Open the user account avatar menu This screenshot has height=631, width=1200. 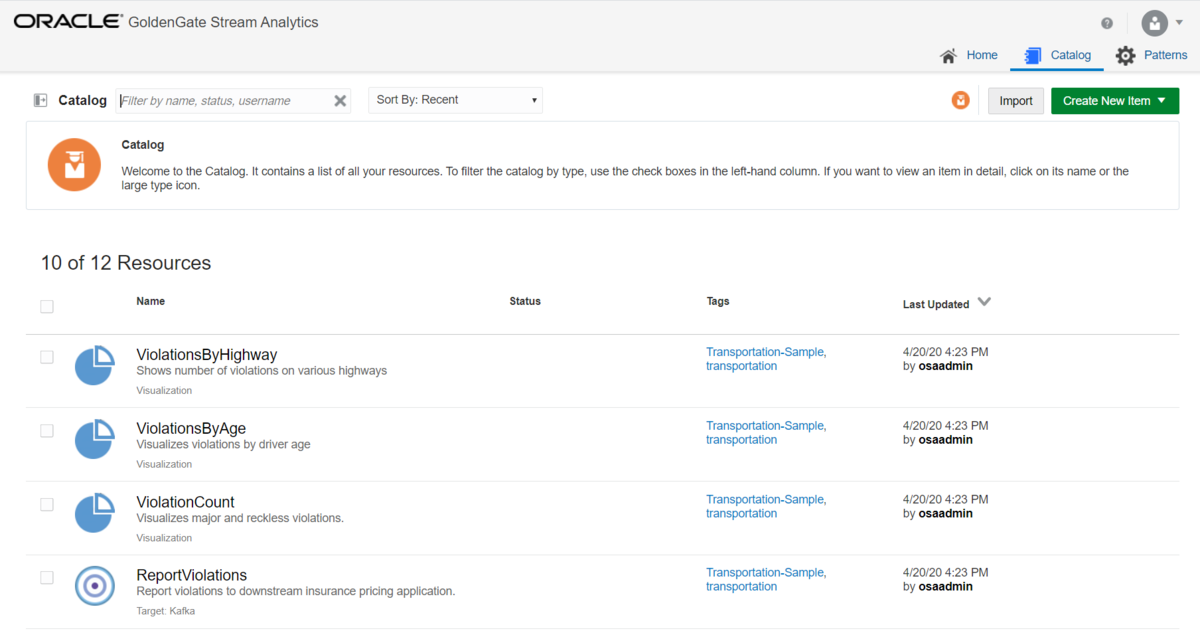(x=1155, y=23)
